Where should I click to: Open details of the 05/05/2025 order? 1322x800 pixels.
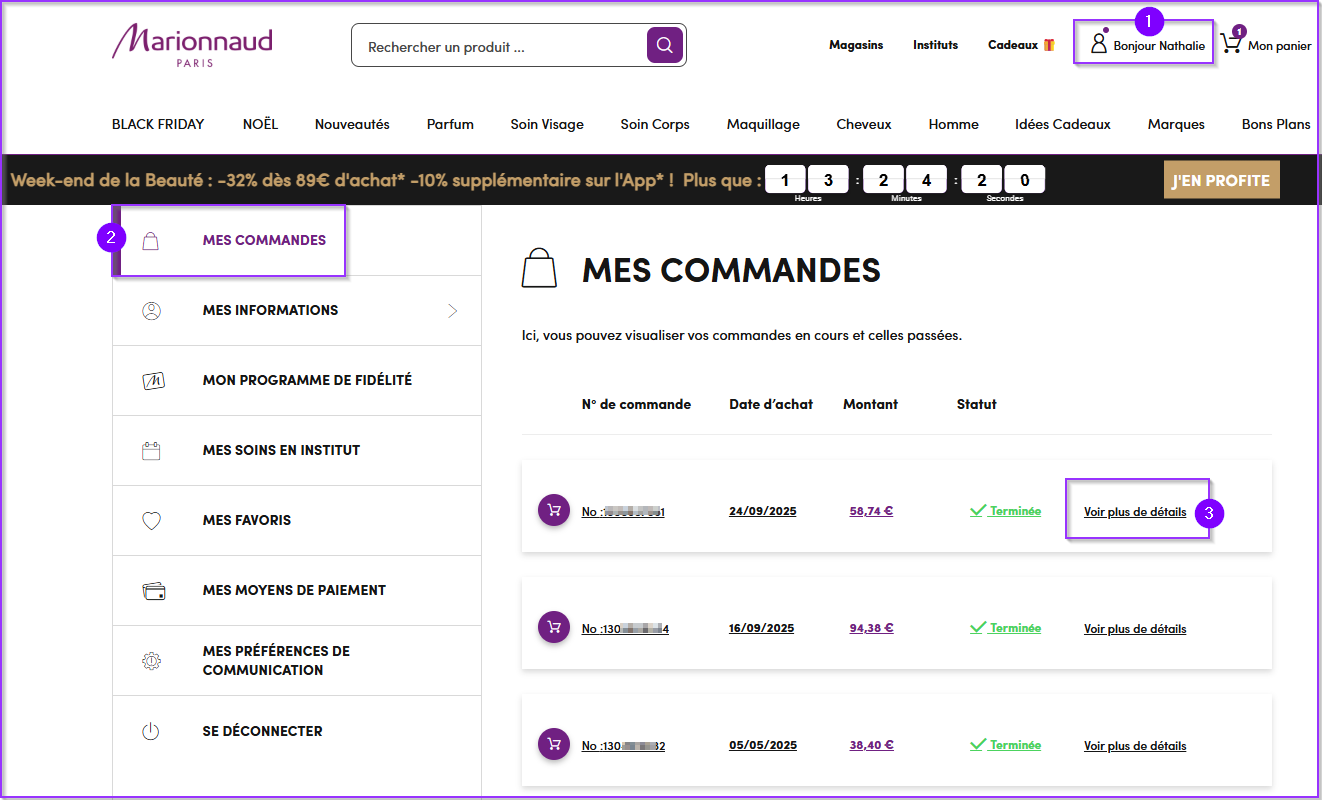tap(1134, 746)
